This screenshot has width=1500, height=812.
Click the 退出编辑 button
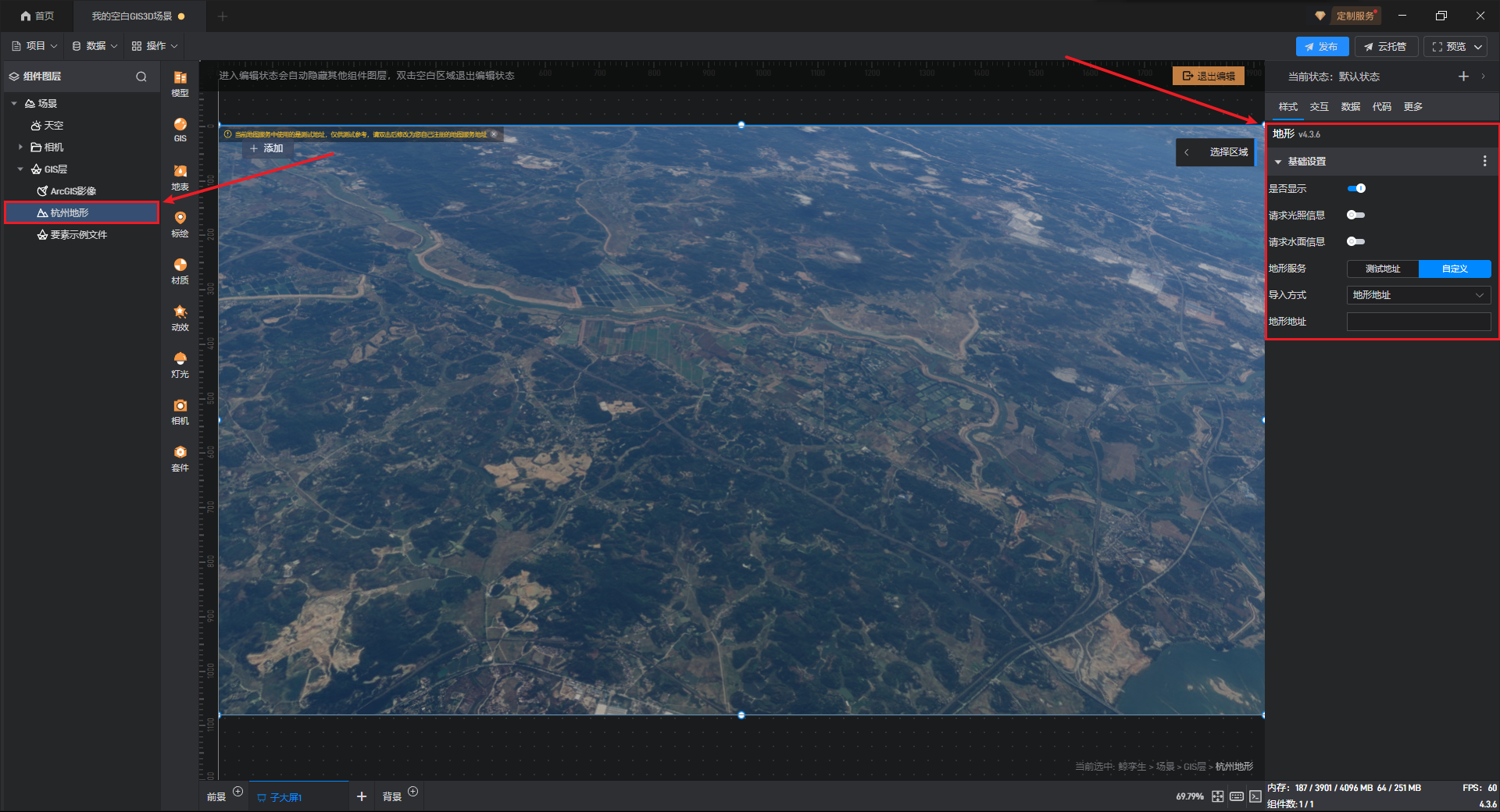[x=1209, y=76]
